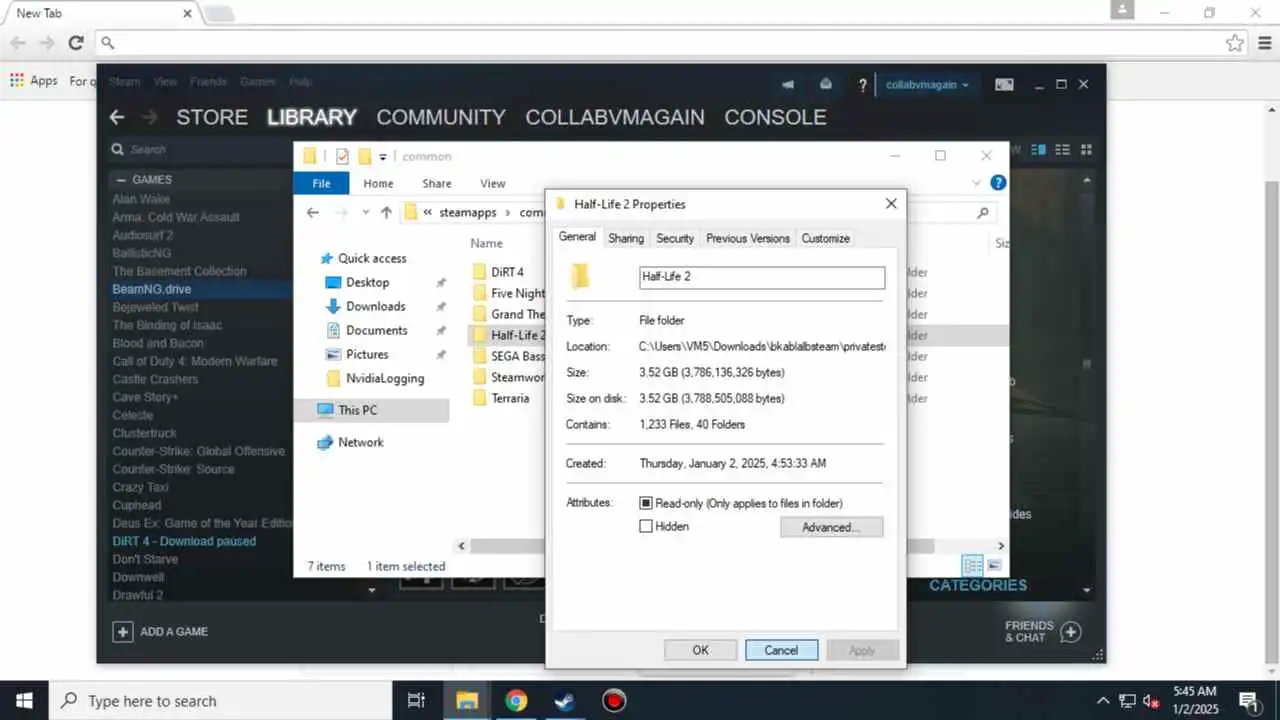Viewport: 1280px width, 720px height.
Task: Select Castle Crashers in Steam game list
Action: tap(155, 379)
